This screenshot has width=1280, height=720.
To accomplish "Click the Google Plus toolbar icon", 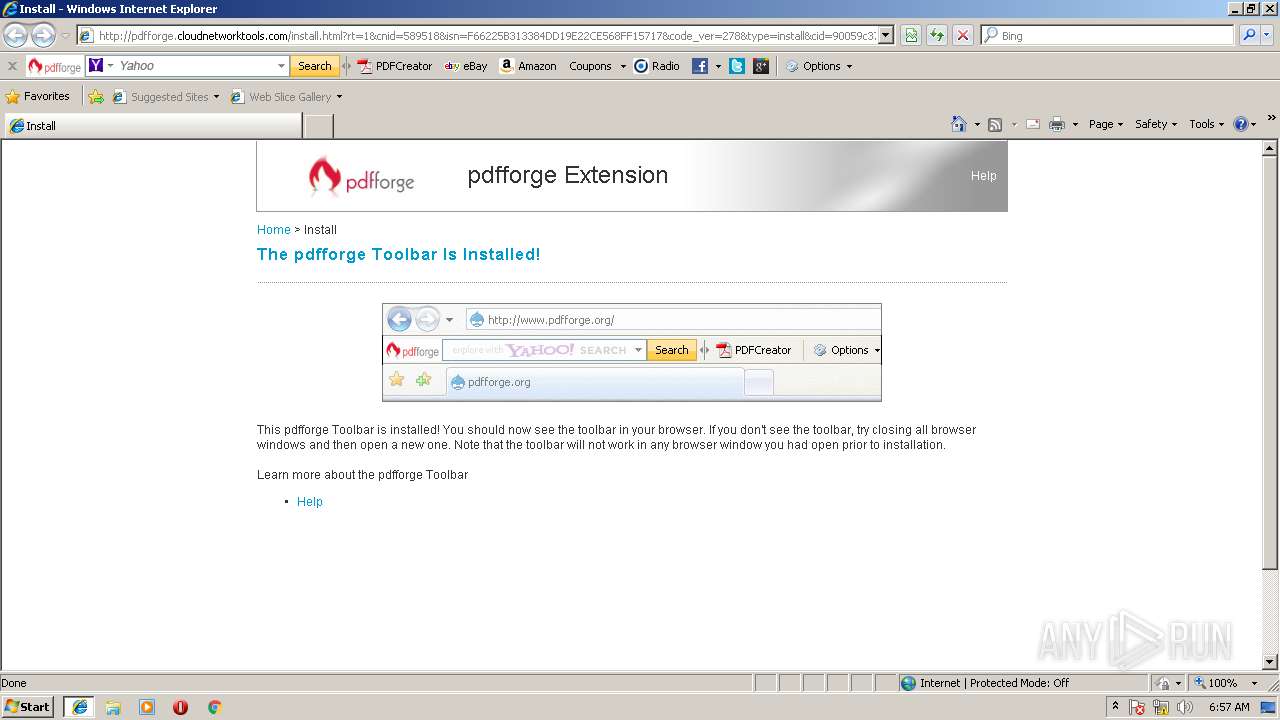I will coord(761,66).
